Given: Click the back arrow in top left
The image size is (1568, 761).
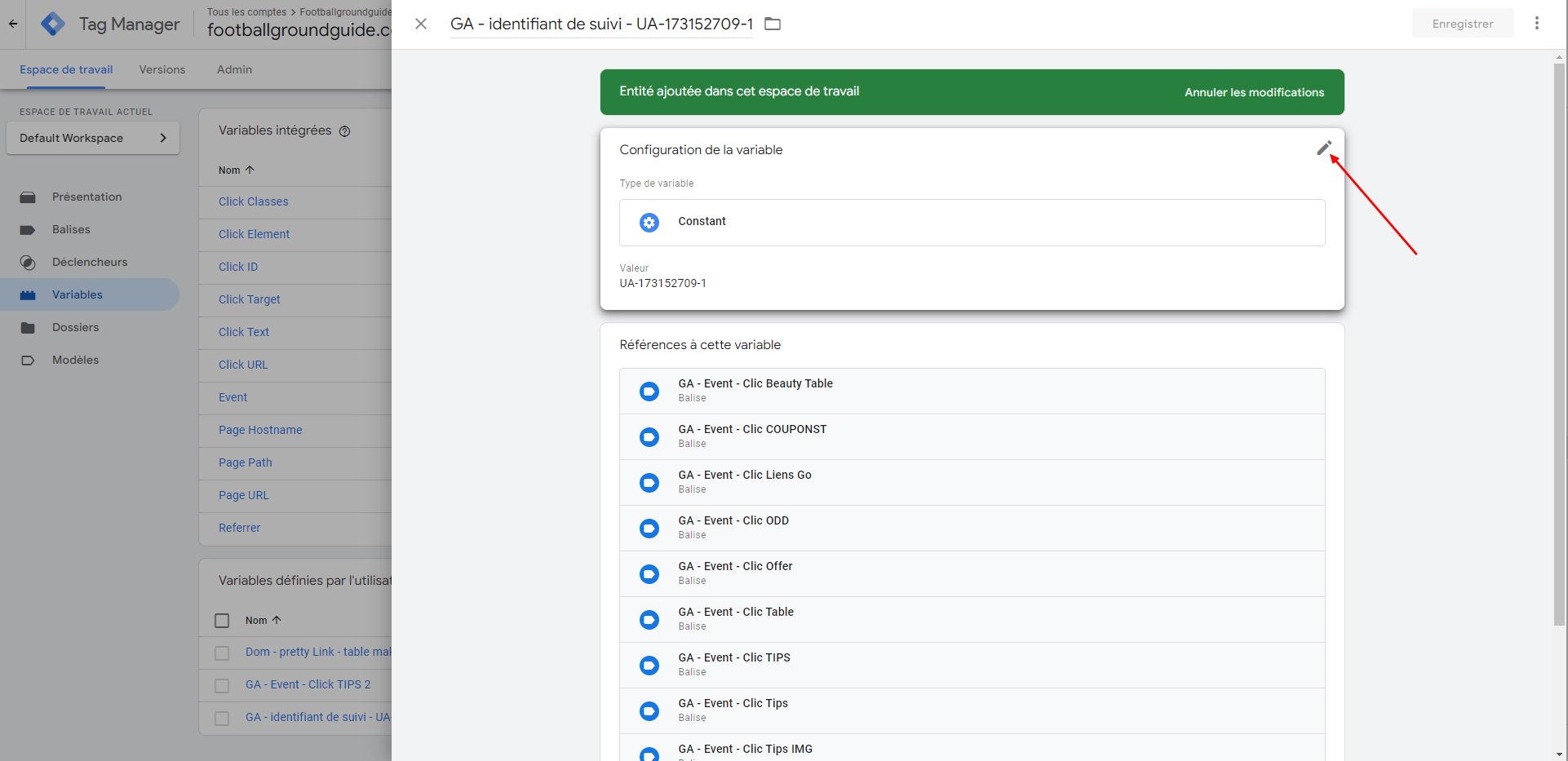Looking at the screenshot, I should pyautogui.click(x=13, y=24).
